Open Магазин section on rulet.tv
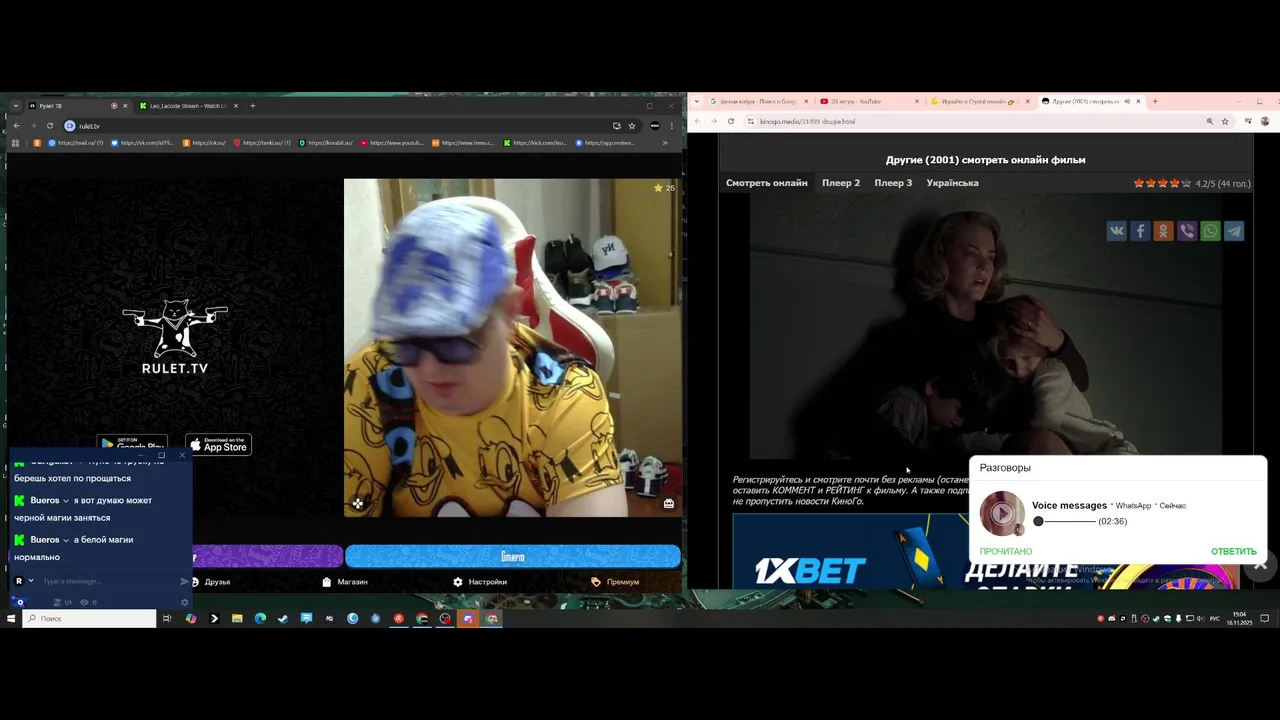The height and width of the screenshot is (720, 1280). pyautogui.click(x=345, y=582)
